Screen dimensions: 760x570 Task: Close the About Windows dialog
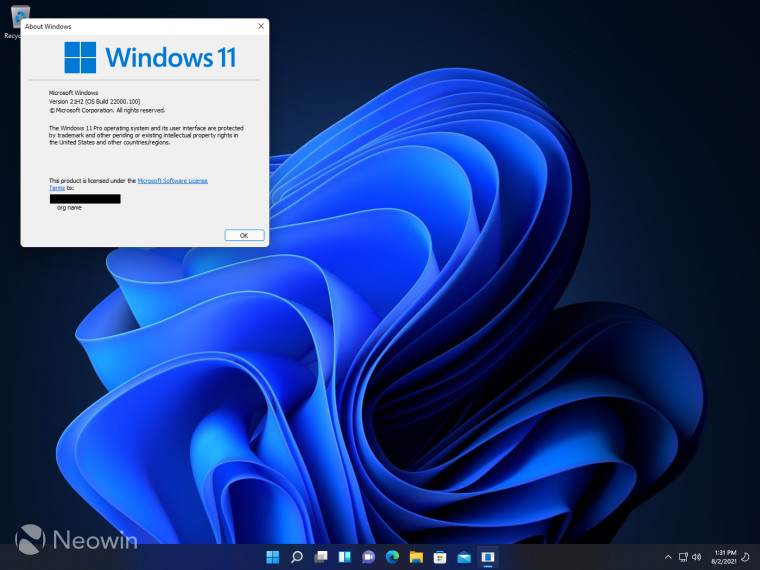[x=261, y=25]
